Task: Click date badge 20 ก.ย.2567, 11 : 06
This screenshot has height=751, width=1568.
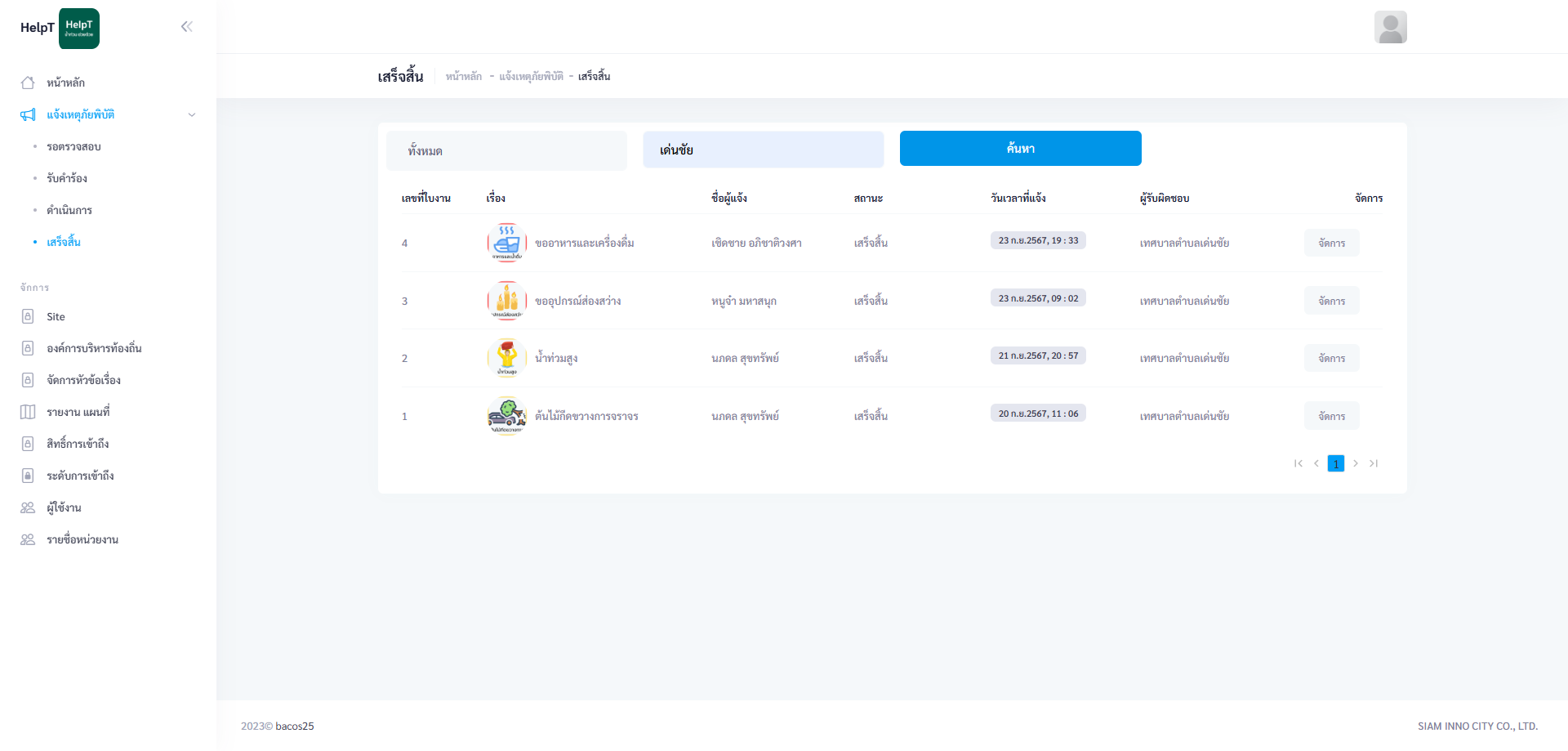Action: tap(1038, 413)
